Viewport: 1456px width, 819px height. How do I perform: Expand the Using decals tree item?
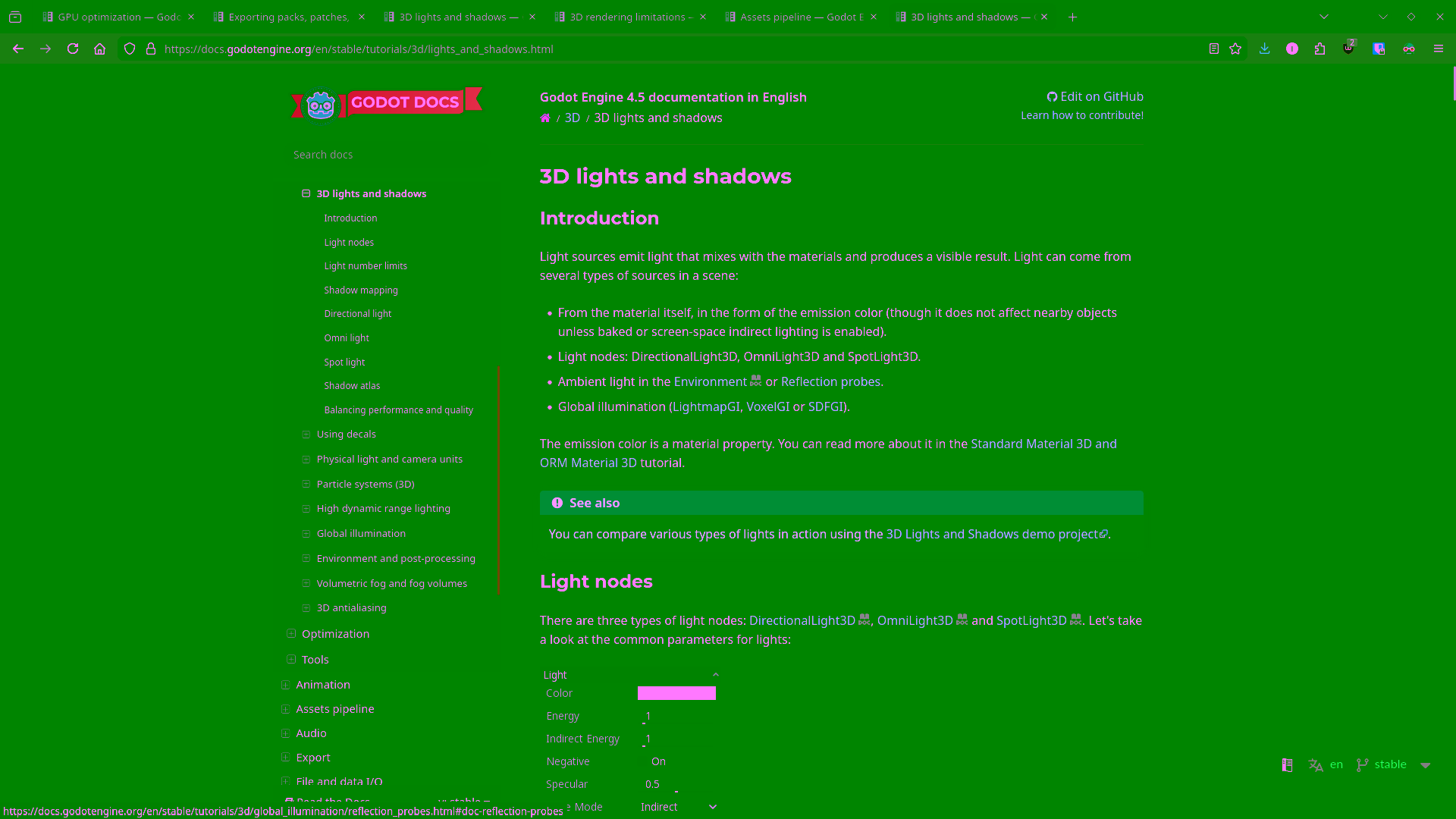(x=306, y=435)
